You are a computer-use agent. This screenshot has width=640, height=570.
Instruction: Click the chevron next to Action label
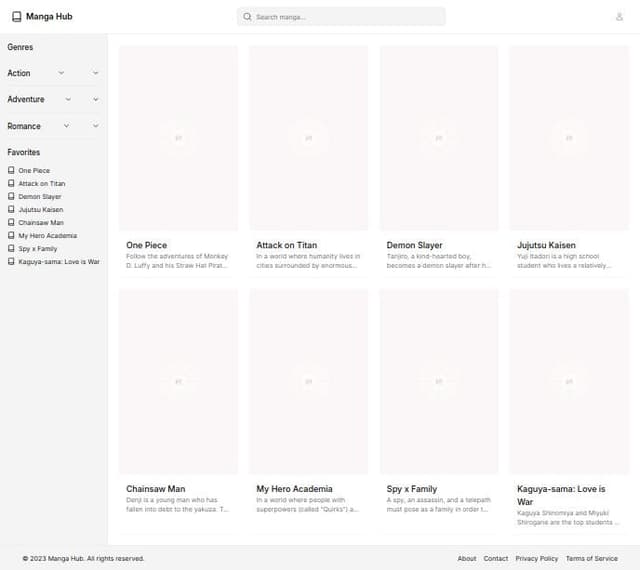[x=61, y=73]
